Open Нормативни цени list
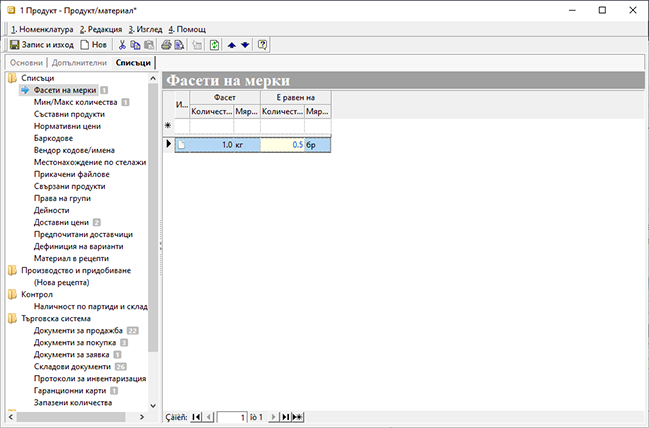Viewport: 649px width, 428px height. tap(67, 126)
